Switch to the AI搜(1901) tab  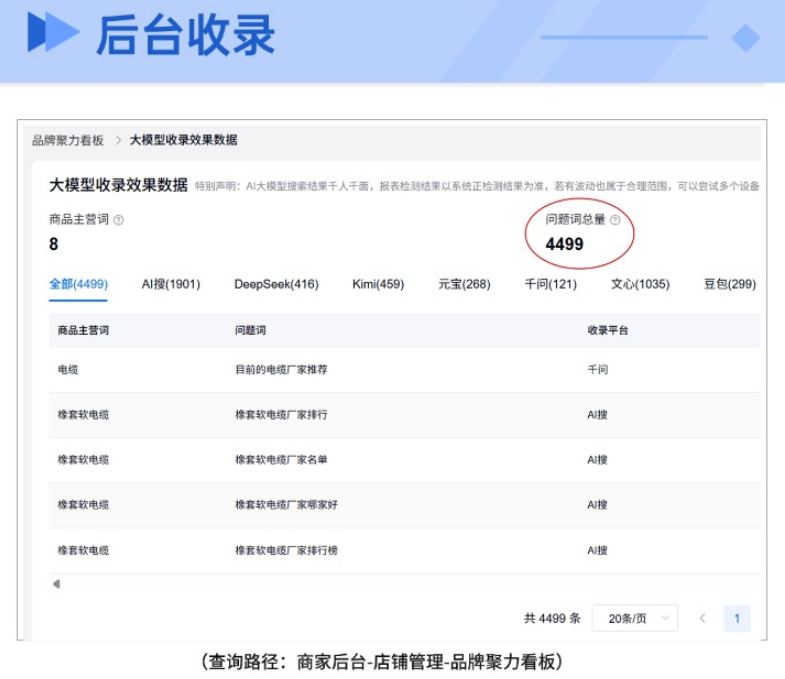(170, 284)
